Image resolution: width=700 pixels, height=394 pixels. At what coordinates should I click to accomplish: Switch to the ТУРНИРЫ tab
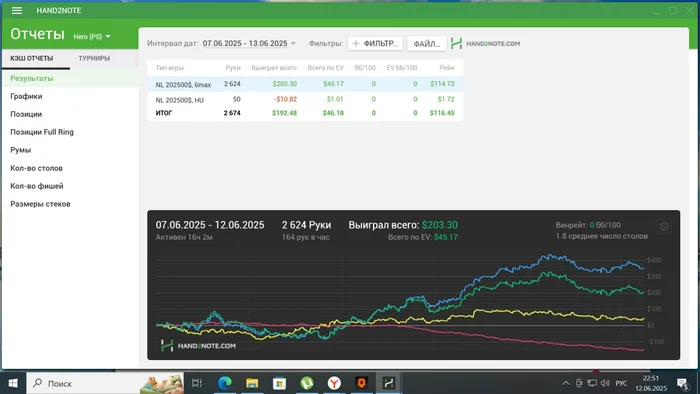coord(94,58)
